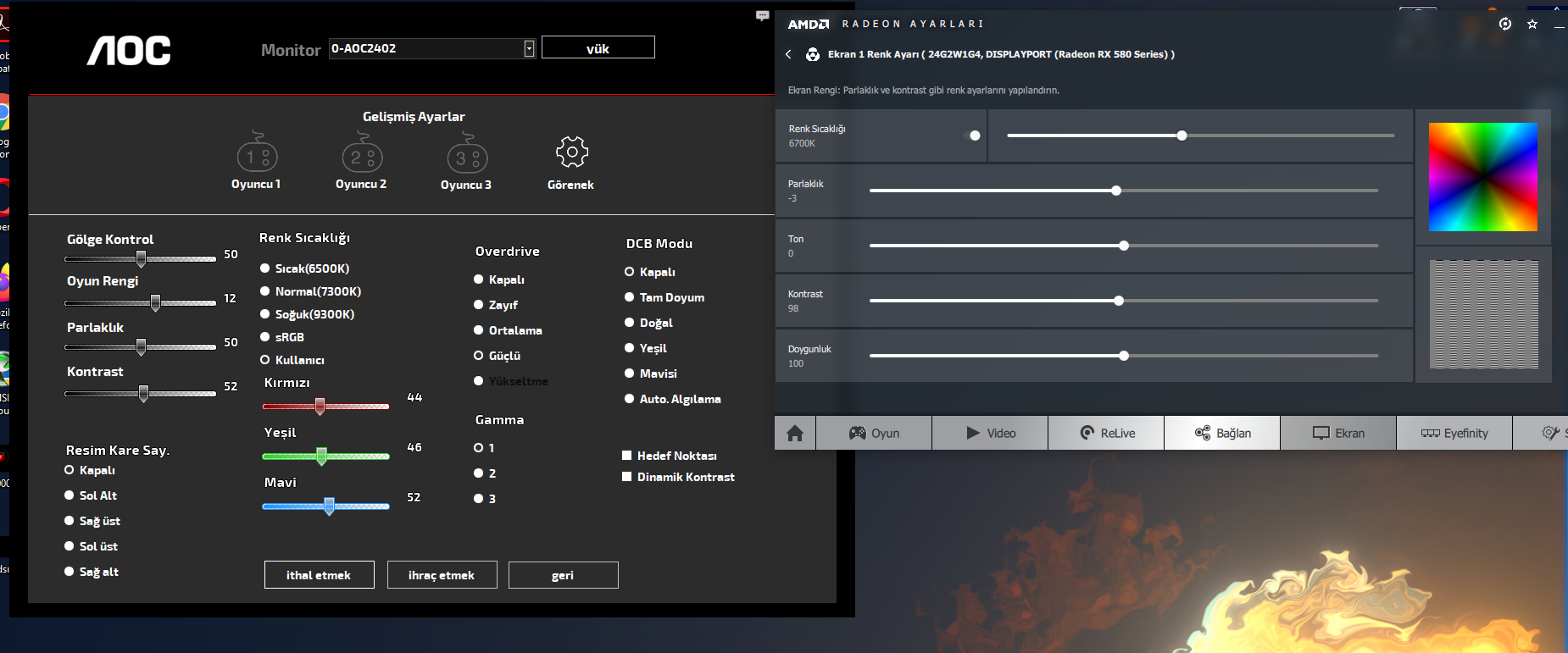Image resolution: width=1568 pixels, height=653 pixels.
Task: Open the Görenek gear preset icon
Action: (x=572, y=152)
